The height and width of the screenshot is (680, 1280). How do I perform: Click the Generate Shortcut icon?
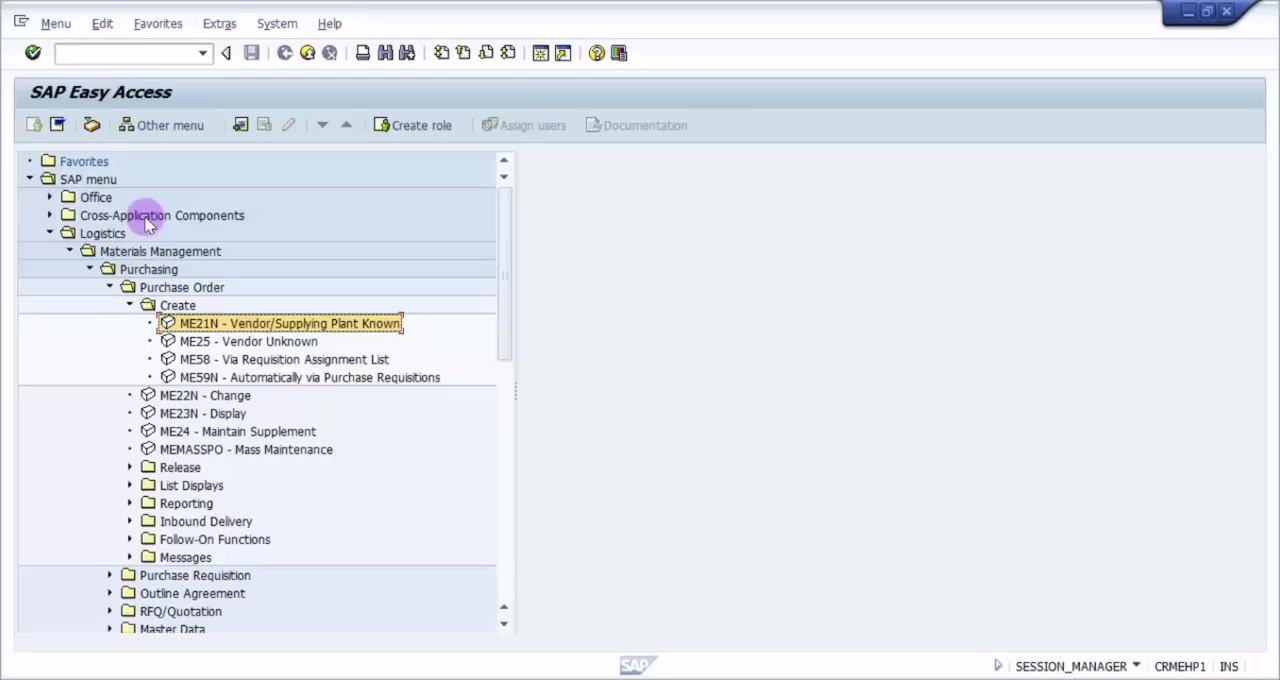point(563,53)
